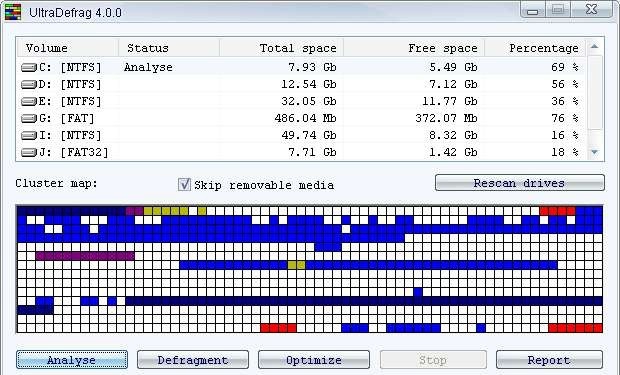Sort by Volume column header
620x375 pixels.
click(x=68, y=48)
